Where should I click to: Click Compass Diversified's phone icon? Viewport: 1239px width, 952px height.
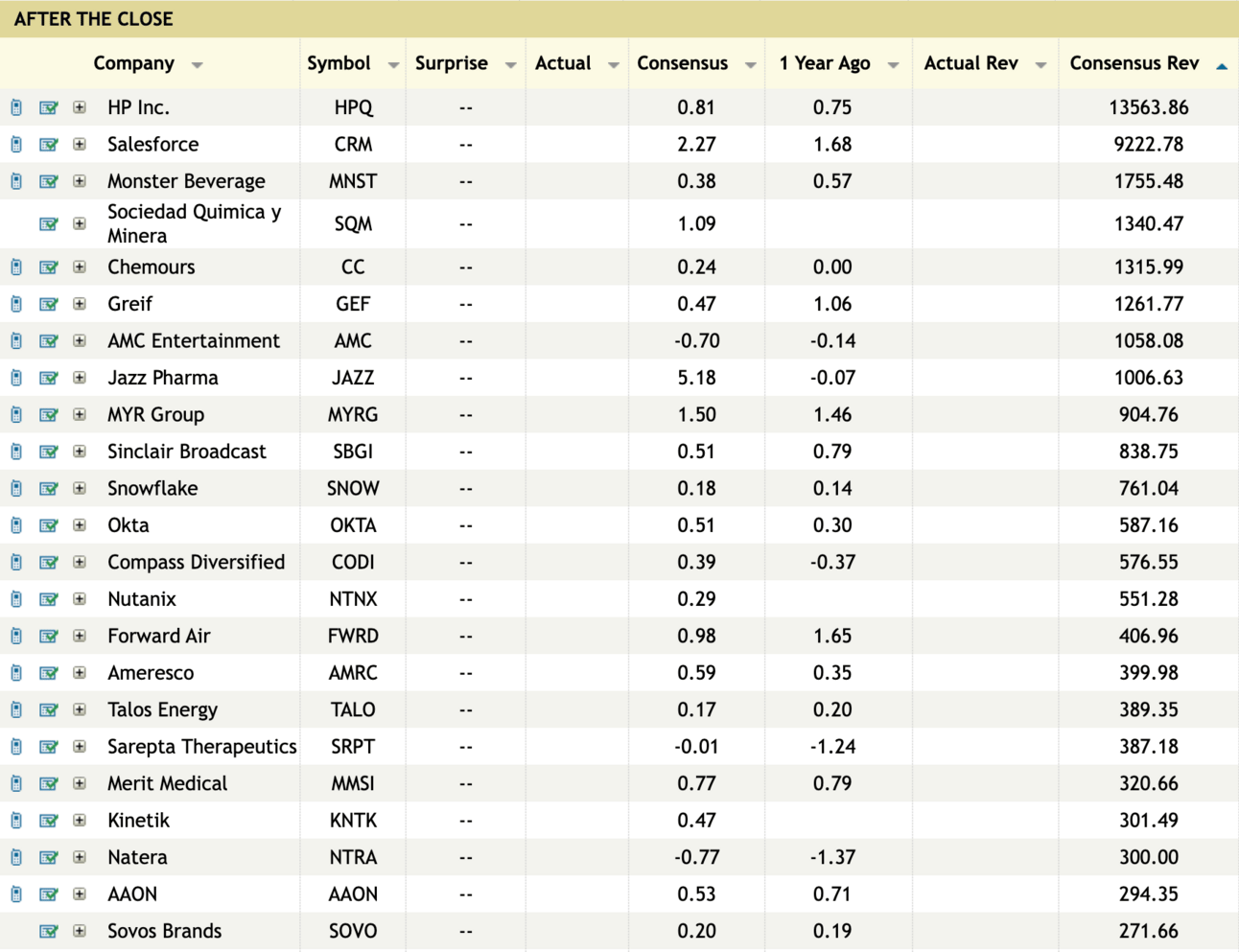(16, 563)
